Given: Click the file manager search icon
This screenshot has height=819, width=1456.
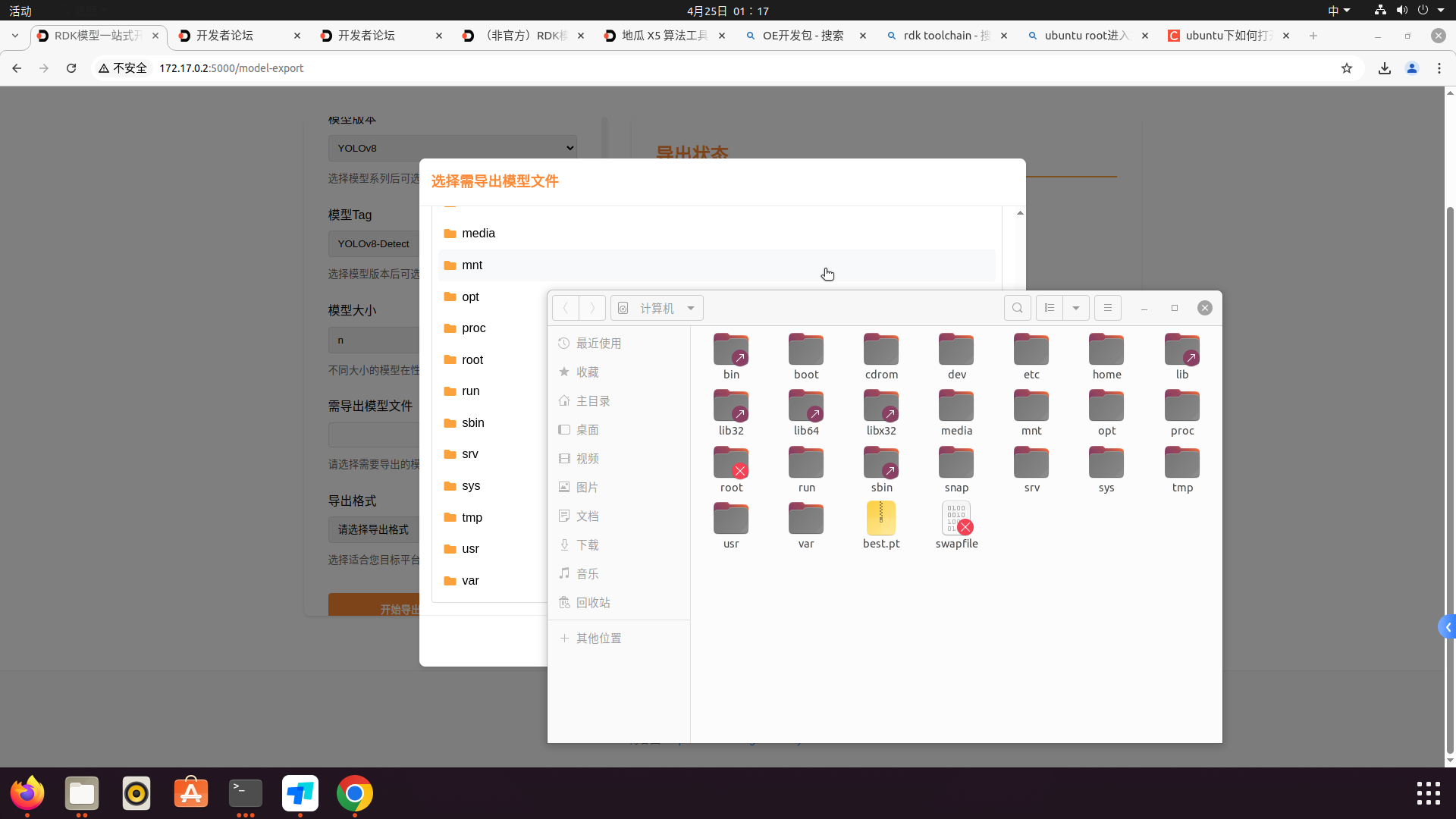Looking at the screenshot, I should 1018,308.
